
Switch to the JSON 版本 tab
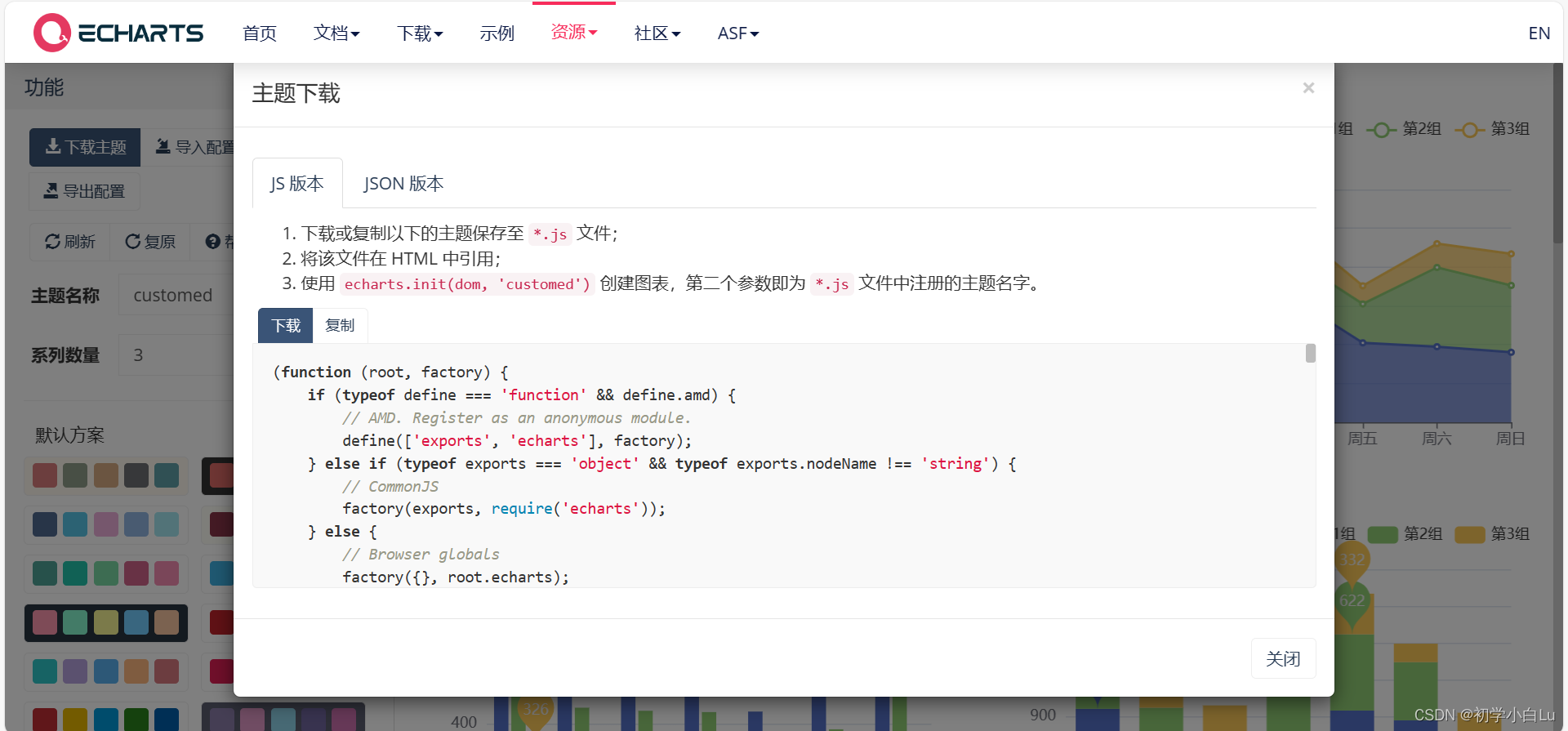coord(403,183)
